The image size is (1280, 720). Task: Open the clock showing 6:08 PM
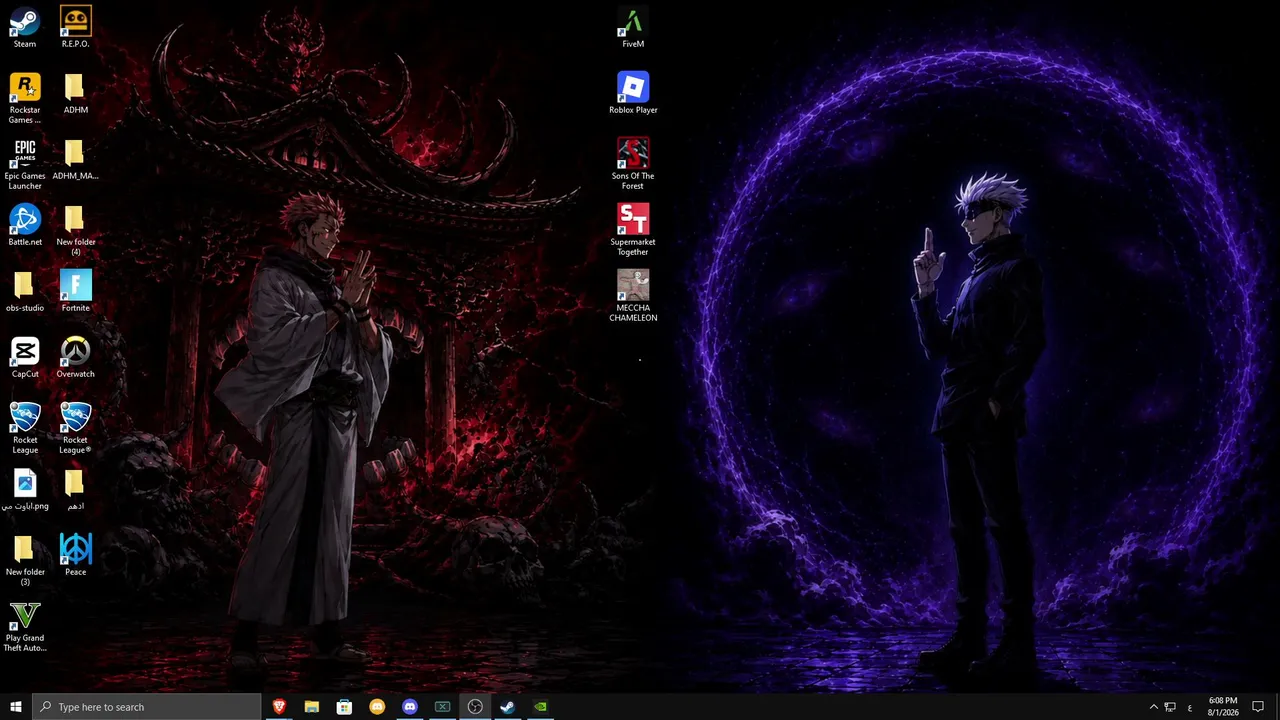tap(1222, 707)
